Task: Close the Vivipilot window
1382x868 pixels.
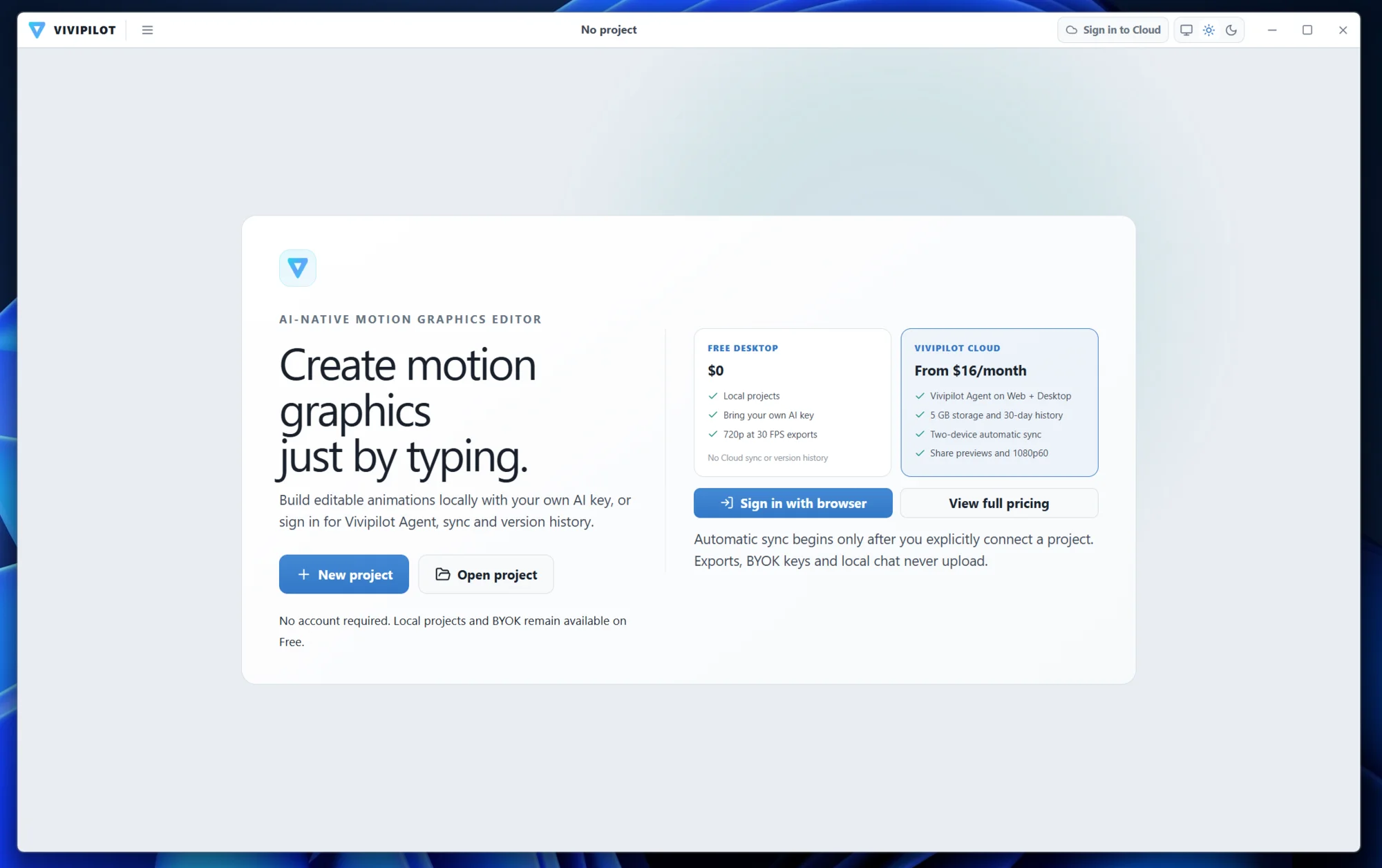Action: point(1343,30)
